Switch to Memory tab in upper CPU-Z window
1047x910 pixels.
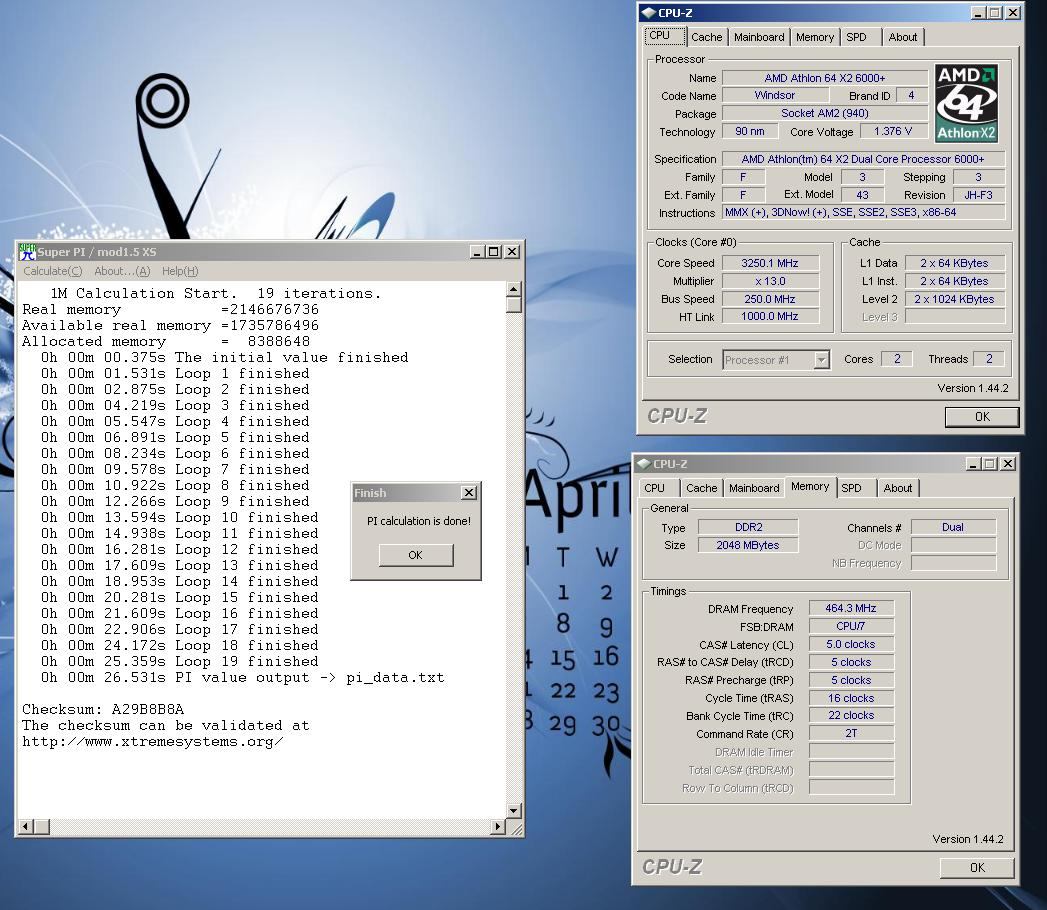[x=815, y=37]
